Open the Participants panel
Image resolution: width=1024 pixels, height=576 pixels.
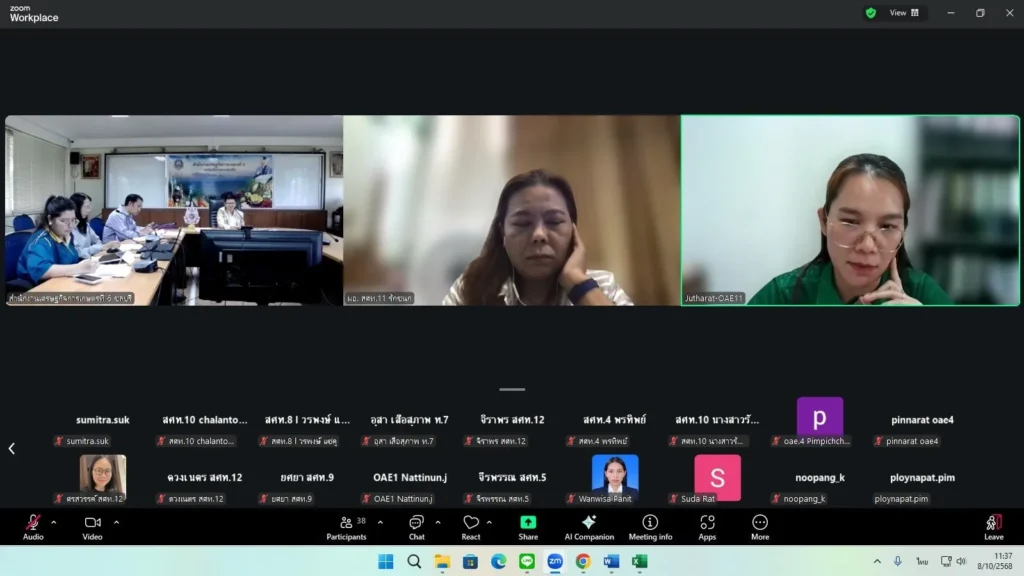[x=346, y=526]
